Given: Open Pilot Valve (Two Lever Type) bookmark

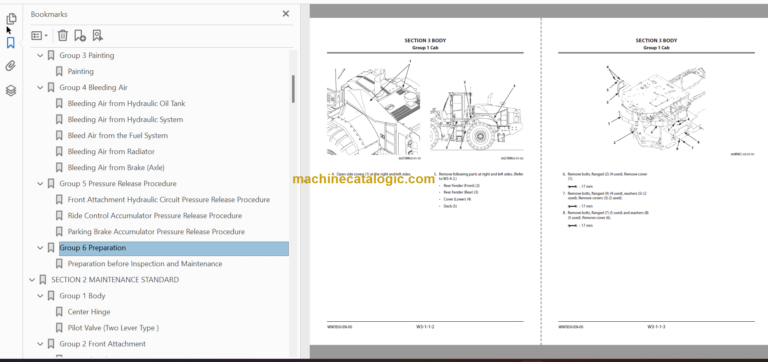Looking at the screenshot, I should (113, 328).
